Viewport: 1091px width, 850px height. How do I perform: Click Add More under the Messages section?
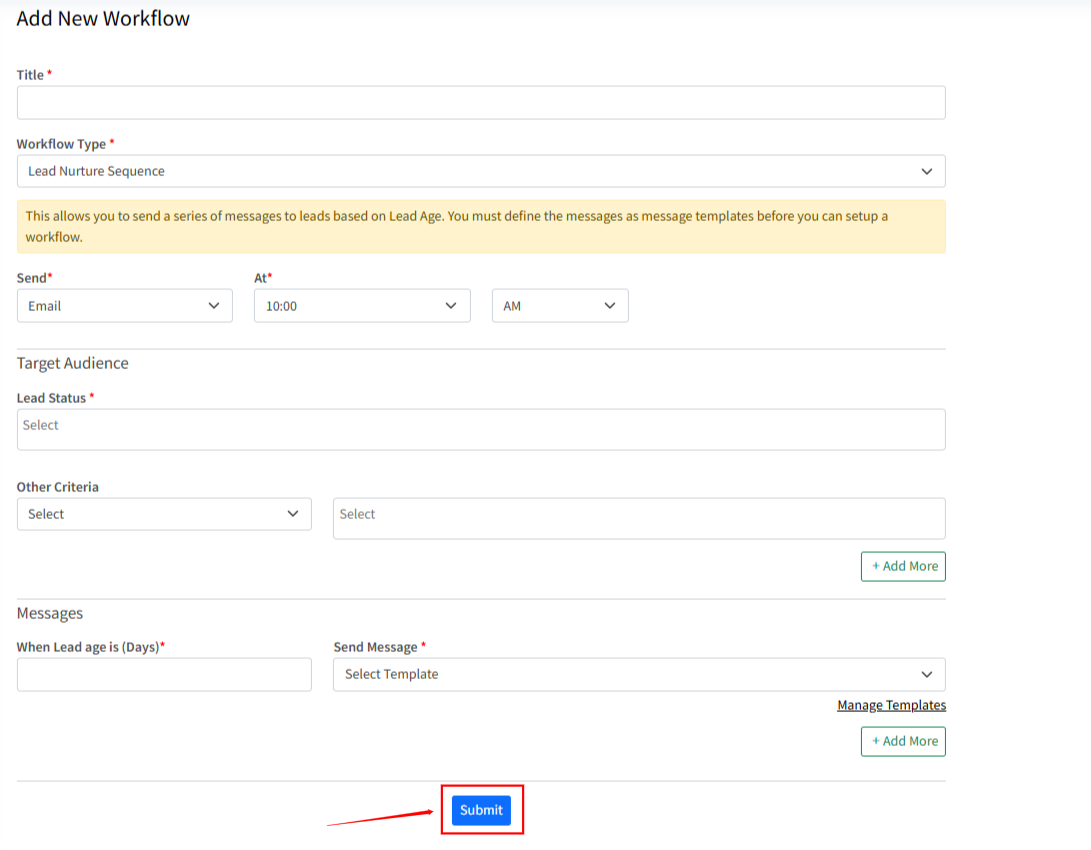click(x=903, y=741)
